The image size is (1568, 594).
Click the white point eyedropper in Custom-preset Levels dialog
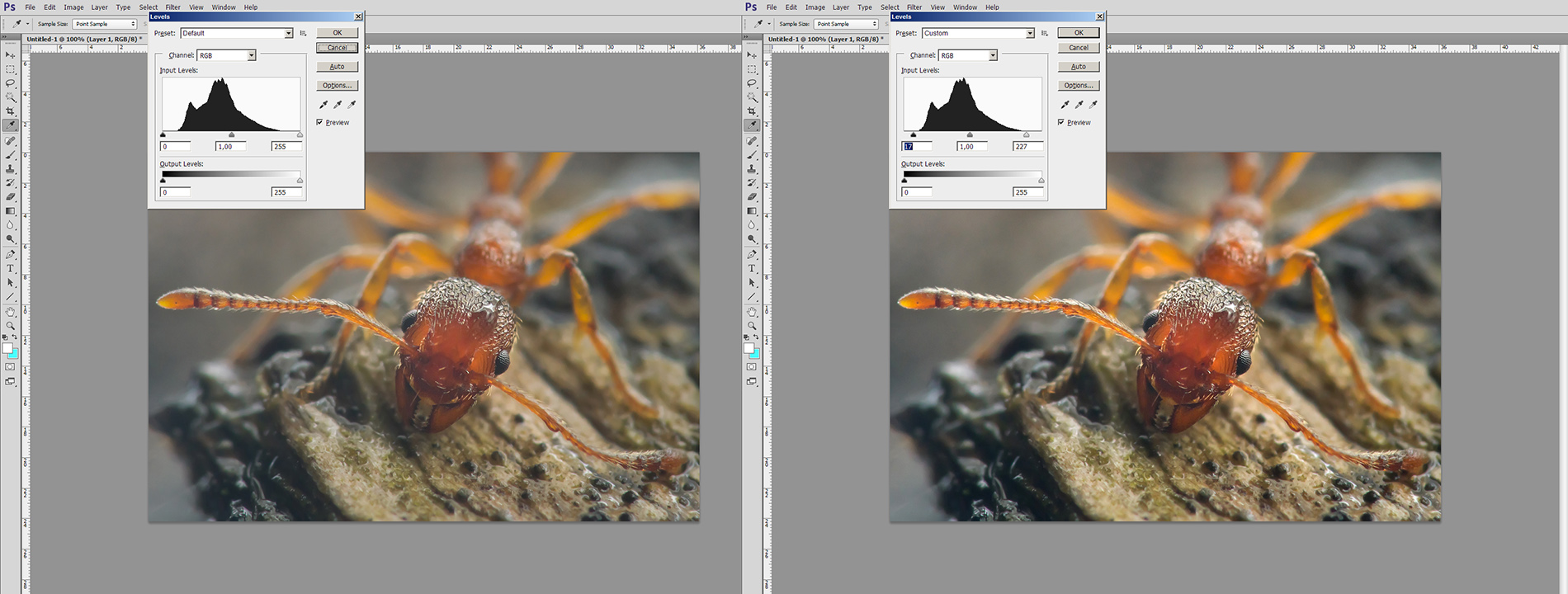click(1093, 105)
